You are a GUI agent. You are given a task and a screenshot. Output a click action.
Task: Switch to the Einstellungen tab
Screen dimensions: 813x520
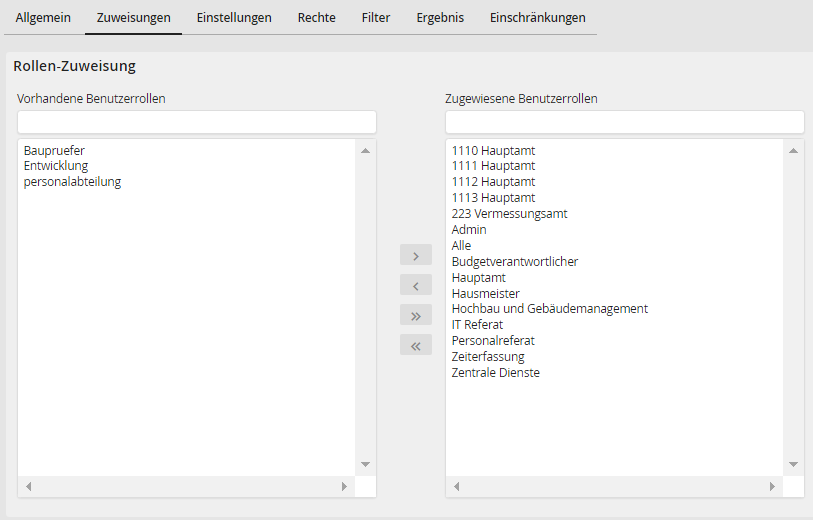pyautogui.click(x=234, y=18)
